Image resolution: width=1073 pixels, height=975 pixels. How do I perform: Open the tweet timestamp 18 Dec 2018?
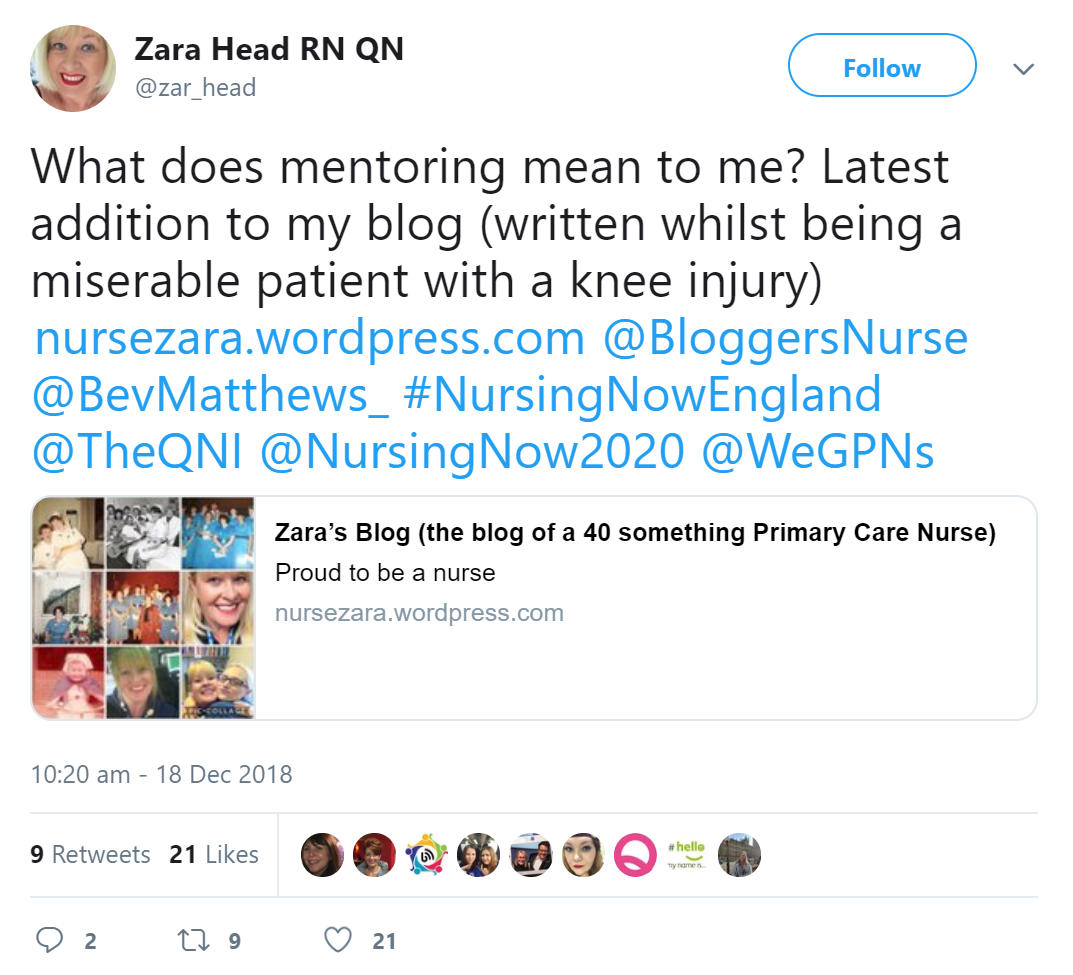pyautogui.click(x=161, y=775)
